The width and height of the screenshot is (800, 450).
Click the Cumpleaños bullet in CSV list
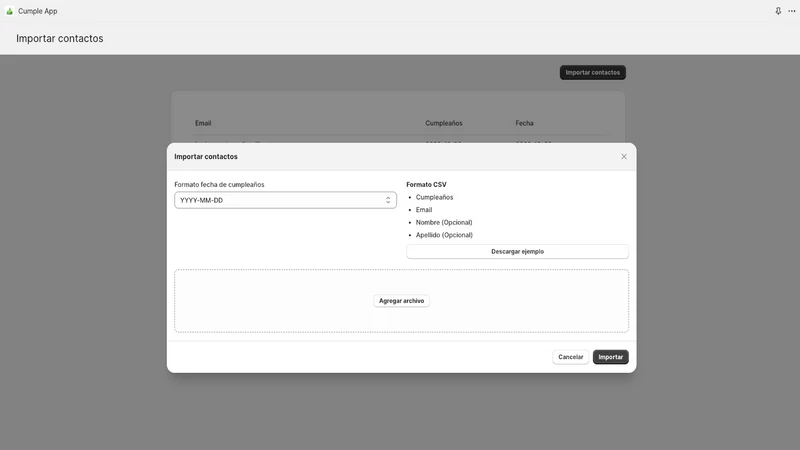coord(434,197)
